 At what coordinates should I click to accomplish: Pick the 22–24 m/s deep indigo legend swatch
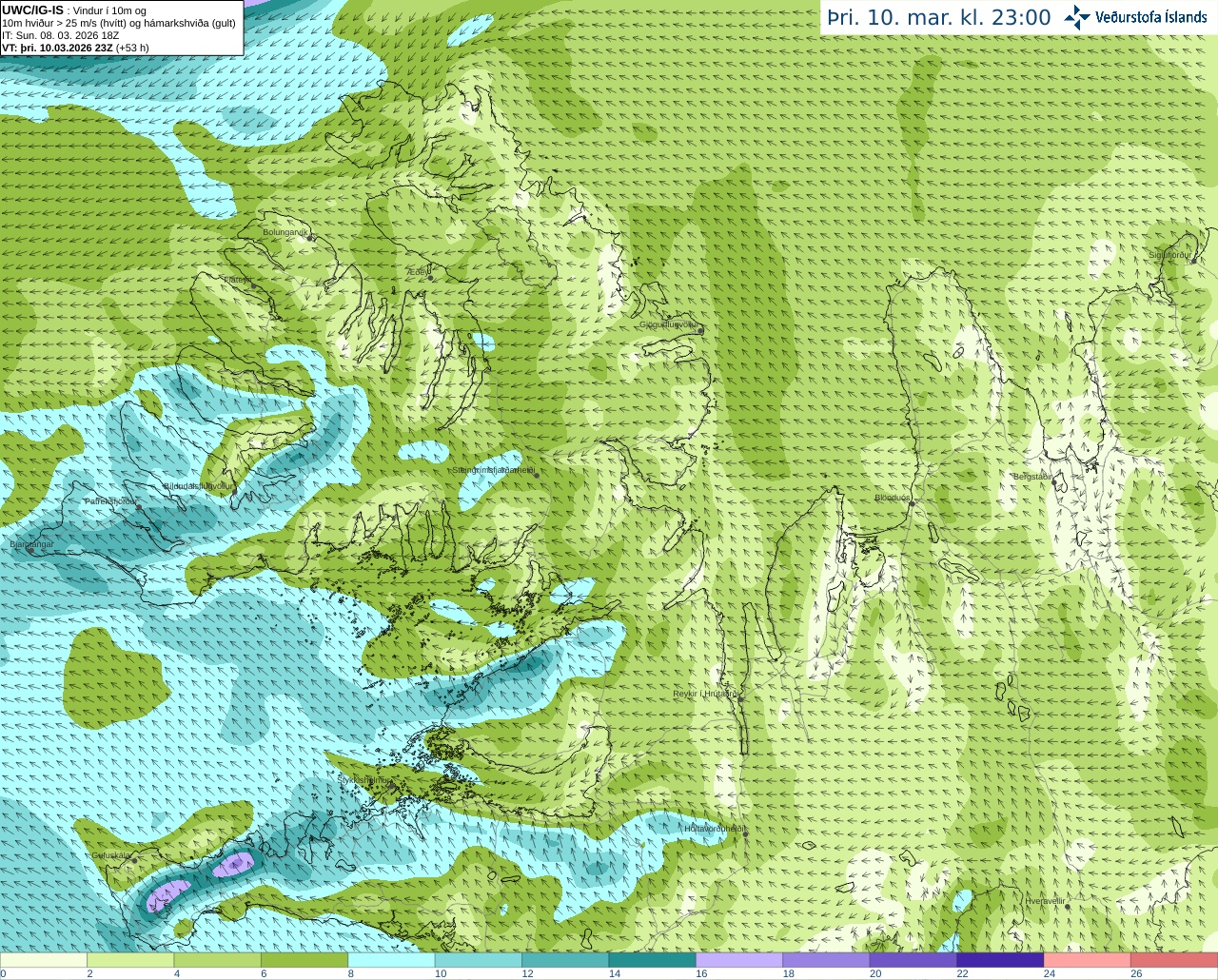point(1001,960)
